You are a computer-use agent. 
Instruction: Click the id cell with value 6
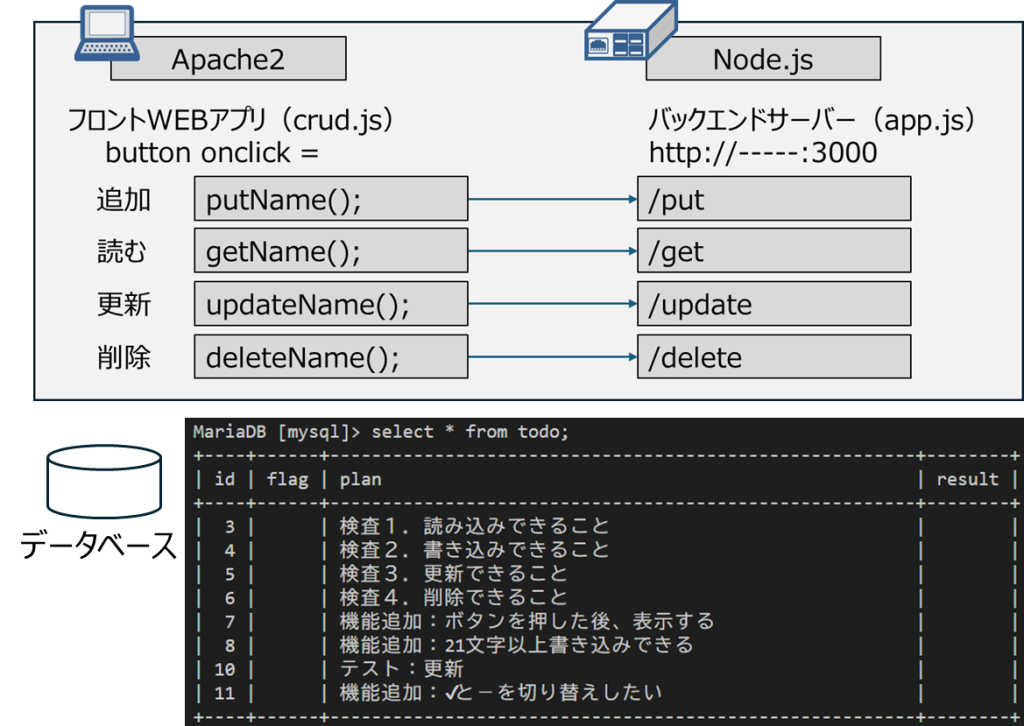coord(230,598)
